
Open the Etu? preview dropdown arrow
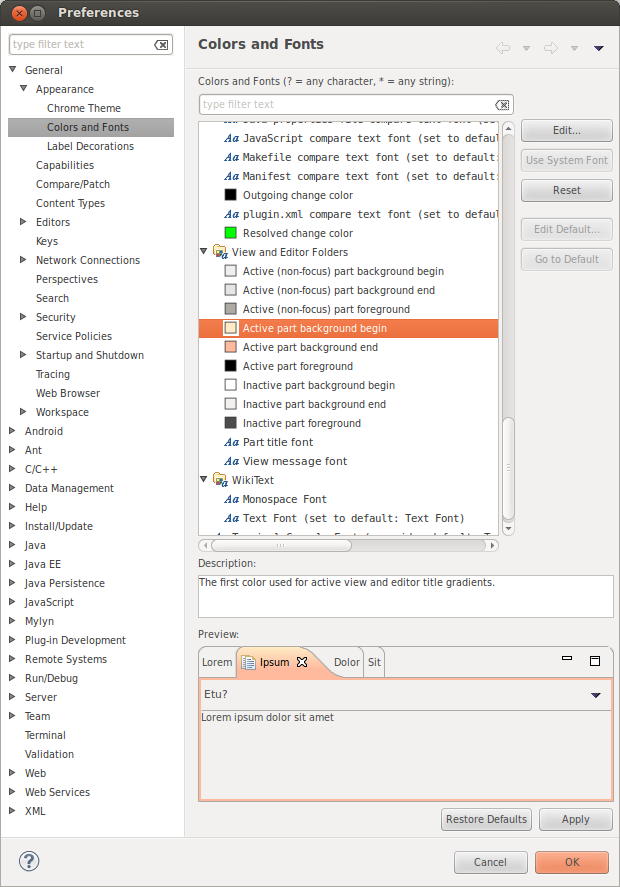[596, 695]
